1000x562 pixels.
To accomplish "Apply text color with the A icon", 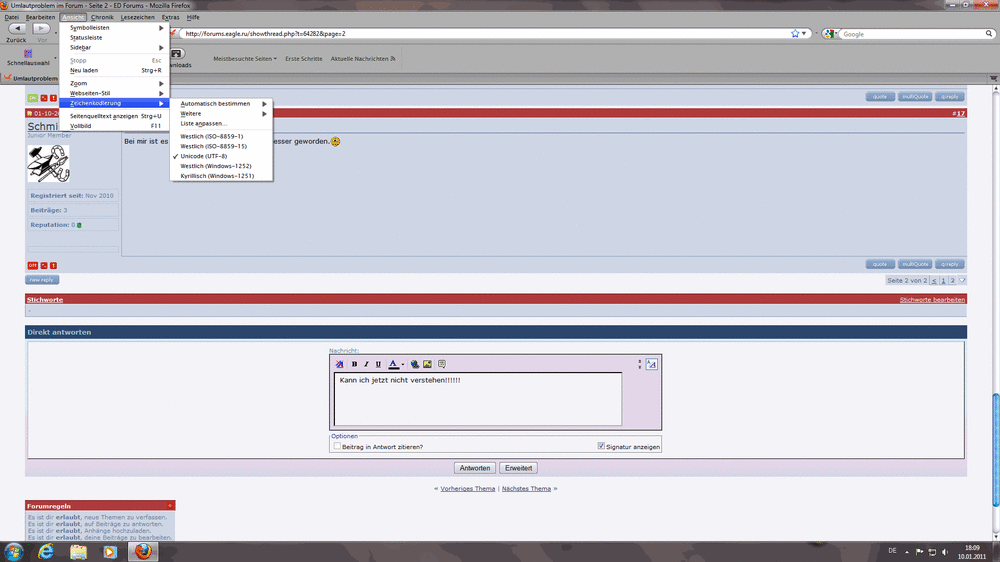I will [393, 364].
